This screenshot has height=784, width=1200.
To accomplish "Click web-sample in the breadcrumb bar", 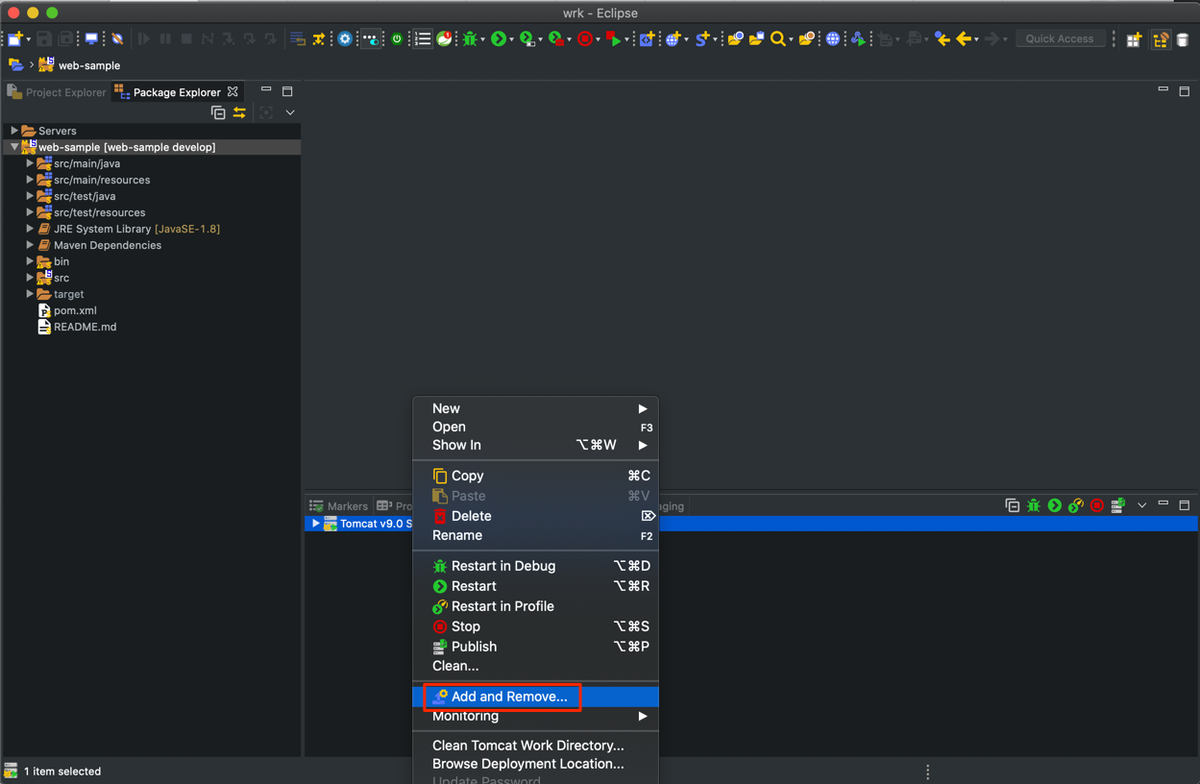I will pyautogui.click(x=89, y=66).
